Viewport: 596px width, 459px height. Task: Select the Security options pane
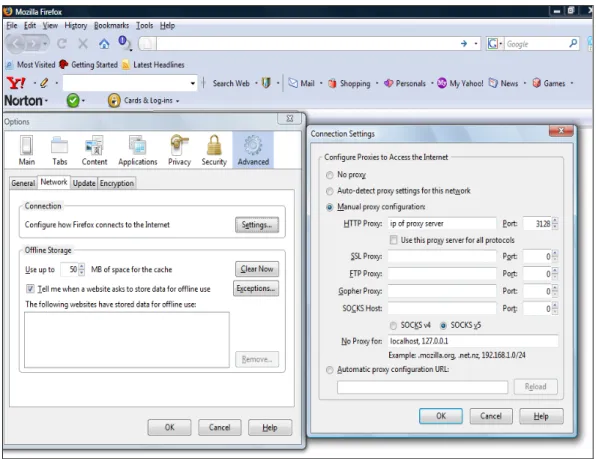tap(214, 150)
